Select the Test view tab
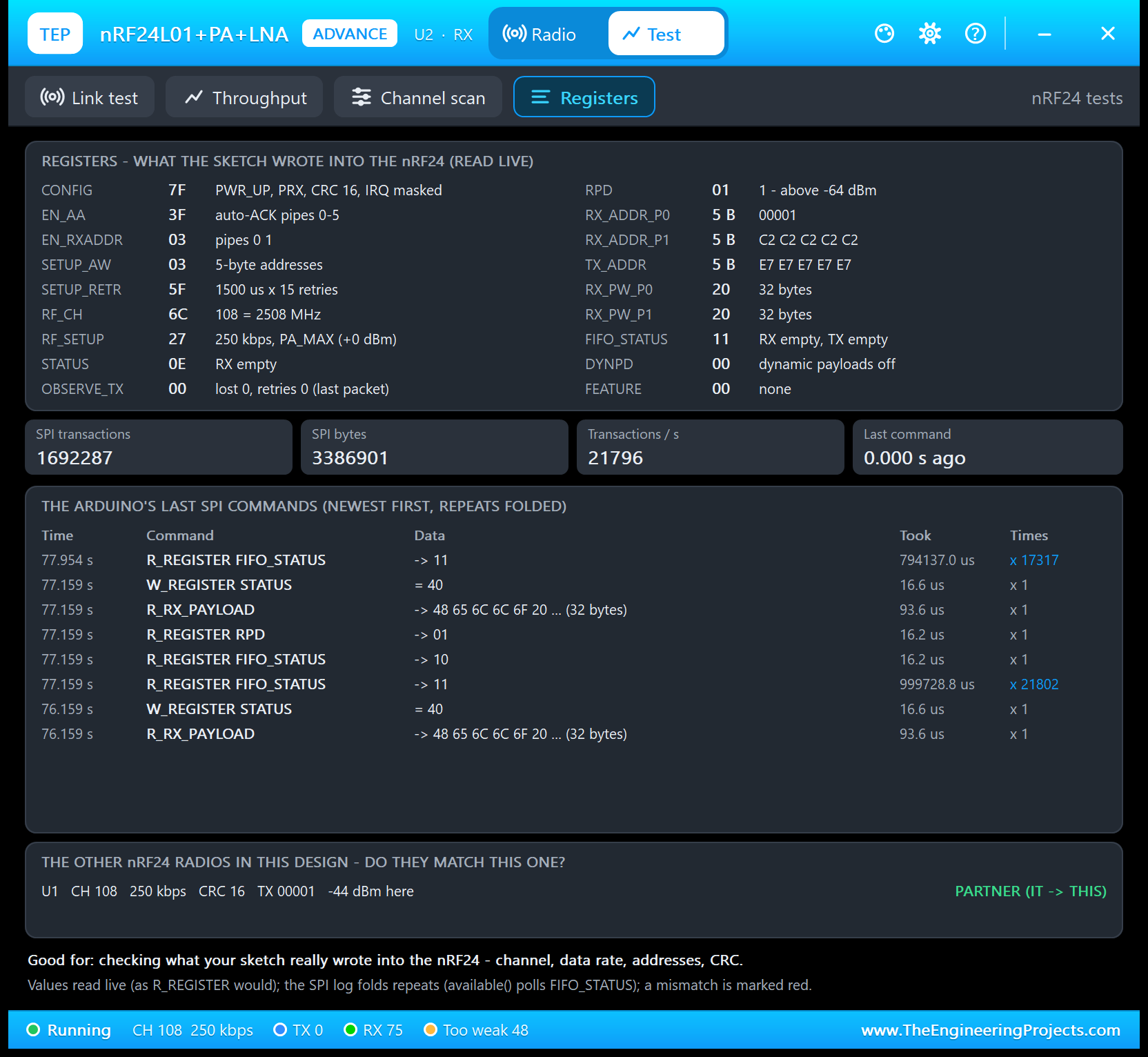 [666, 34]
